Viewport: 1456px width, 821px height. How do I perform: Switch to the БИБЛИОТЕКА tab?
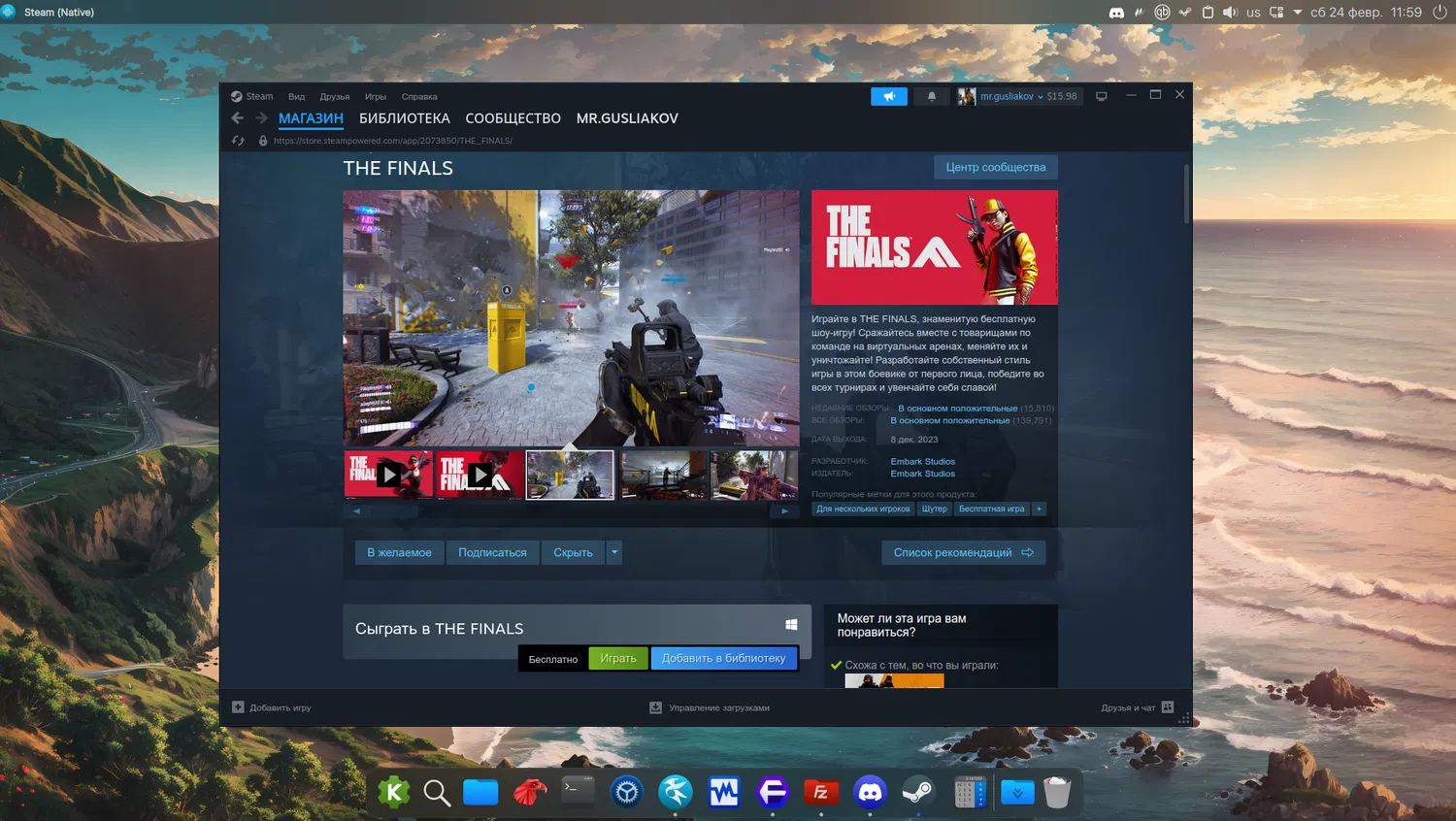[x=405, y=118]
